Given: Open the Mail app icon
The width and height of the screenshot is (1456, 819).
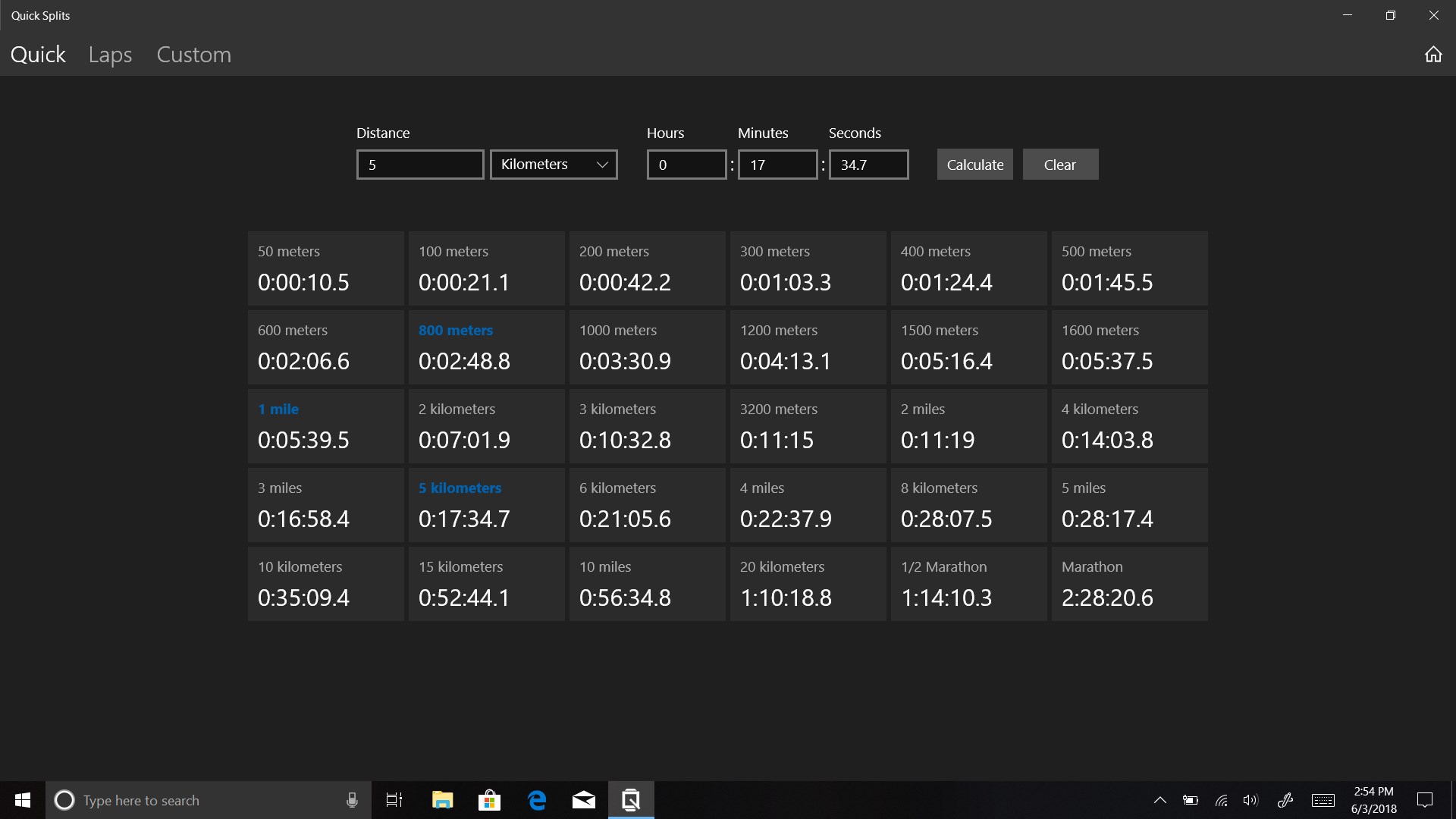Looking at the screenshot, I should [x=583, y=800].
